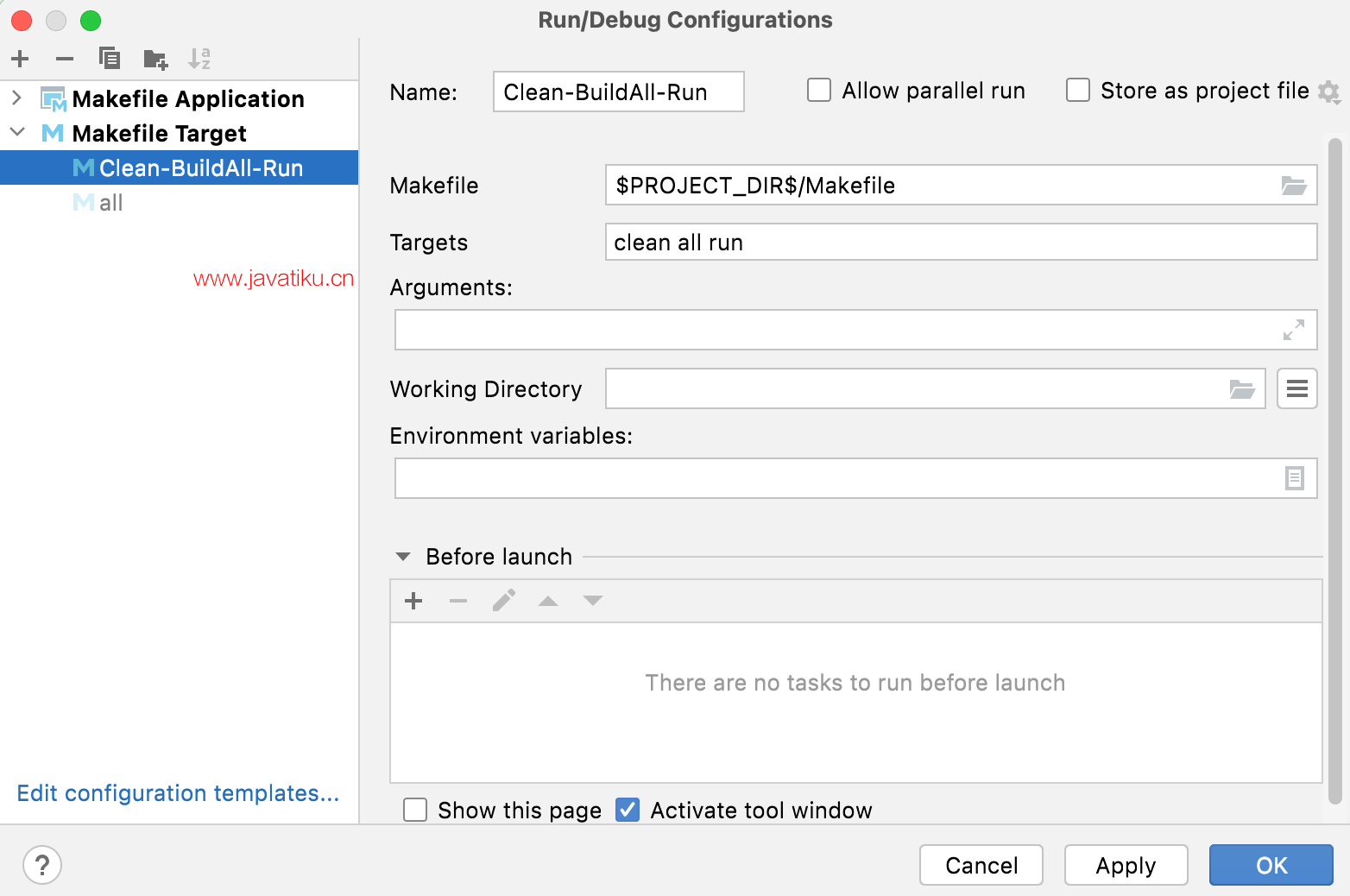
Task: Click the Run/Debug Configurations title
Action: [x=685, y=20]
